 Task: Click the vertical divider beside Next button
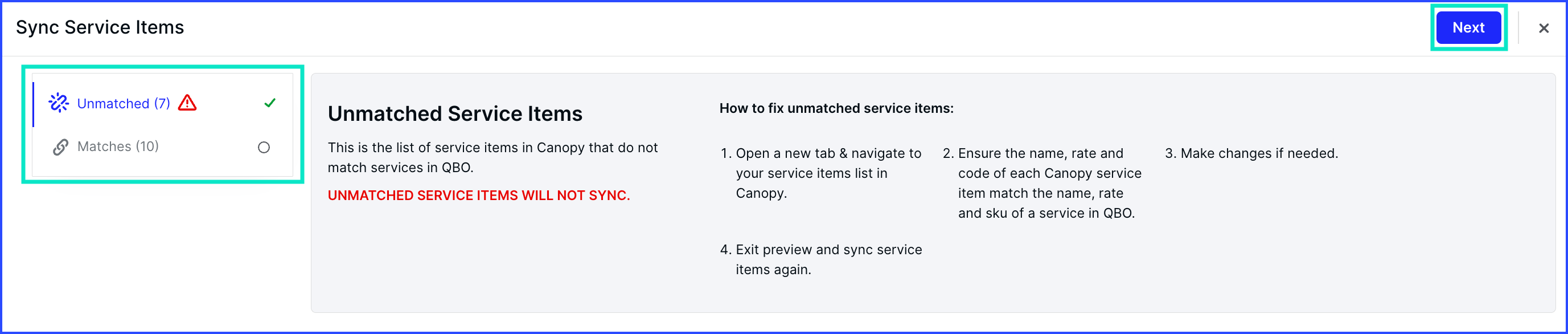pyautogui.click(x=1518, y=27)
